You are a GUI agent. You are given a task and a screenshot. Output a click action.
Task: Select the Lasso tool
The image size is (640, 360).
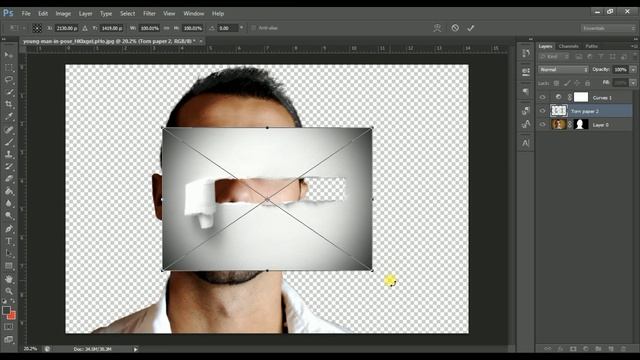tap(9, 80)
